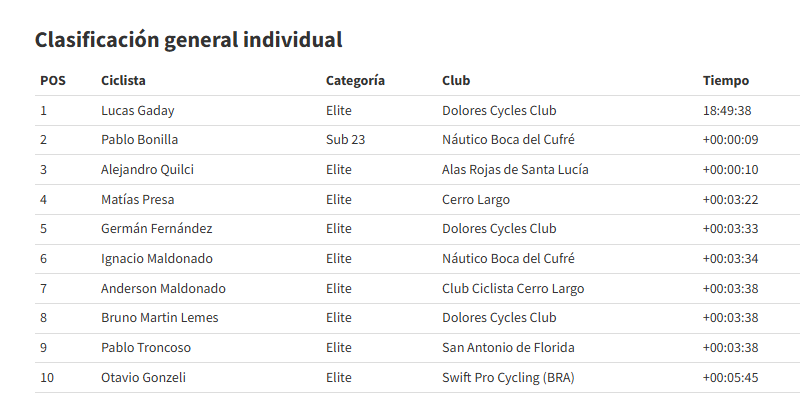Click the Tiempo column header
The width and height of the screenshot is (800, 420).
click(x=726, y=81)
